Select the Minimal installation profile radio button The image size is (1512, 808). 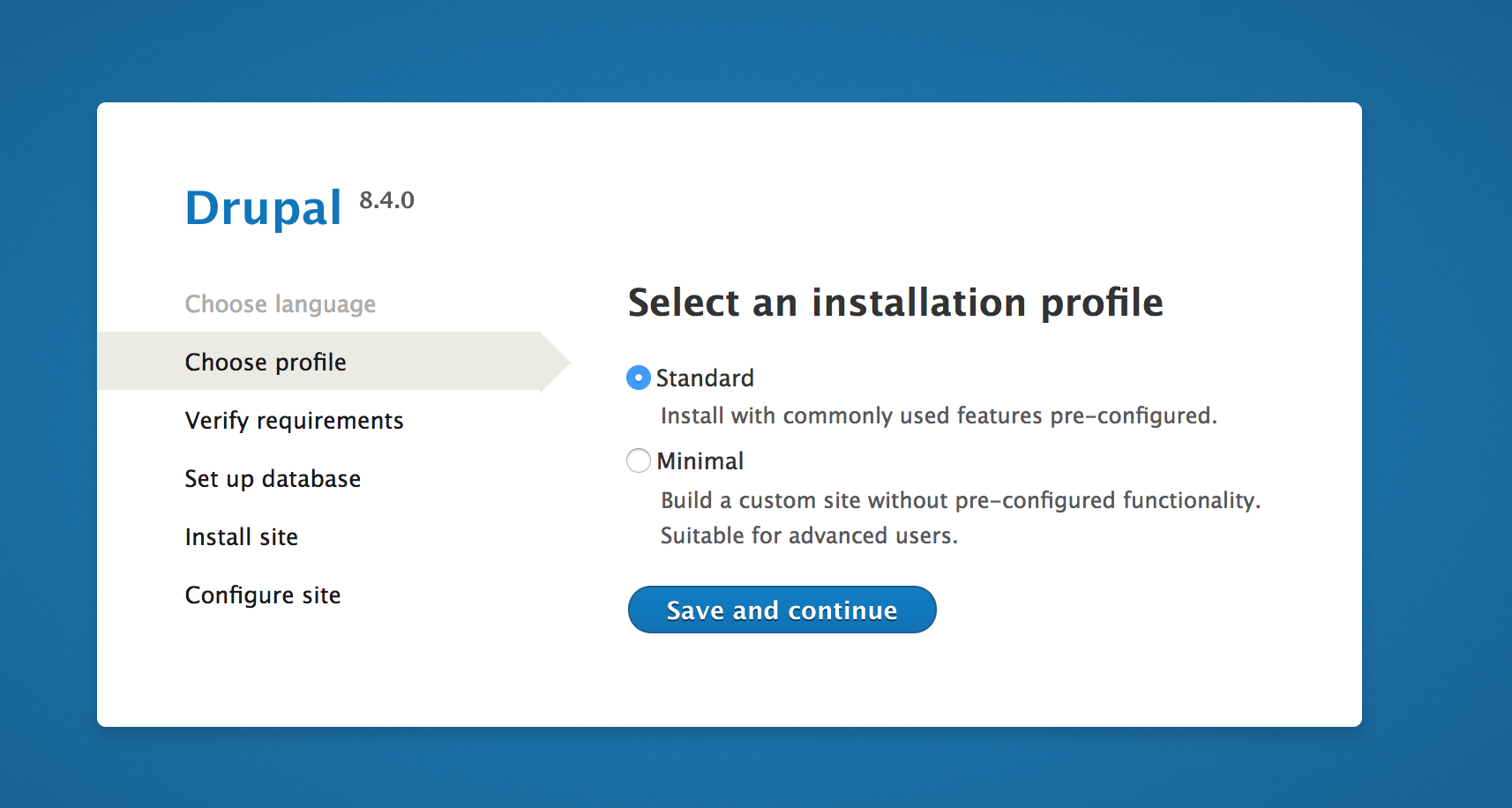638,460
